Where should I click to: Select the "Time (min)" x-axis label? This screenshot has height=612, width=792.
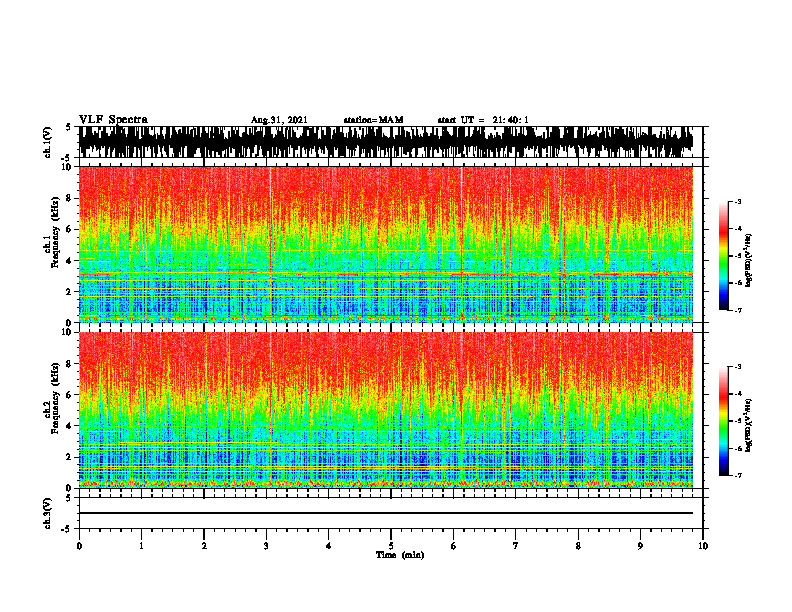pos(400,555)
